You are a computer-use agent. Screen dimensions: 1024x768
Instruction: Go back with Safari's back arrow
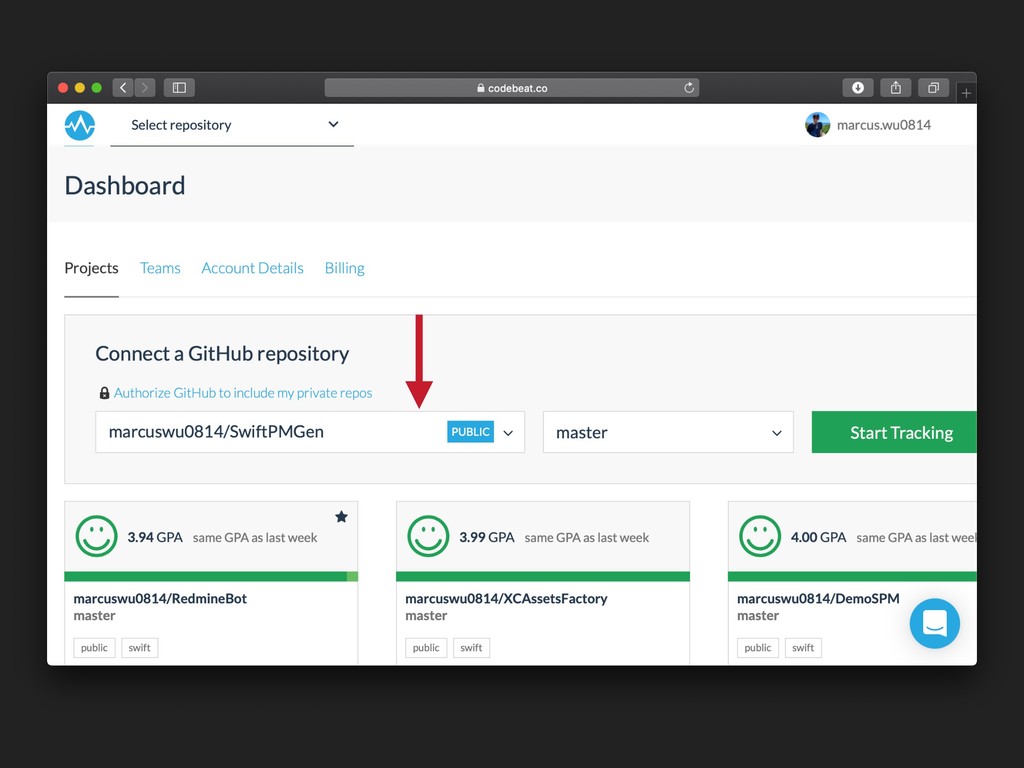123,88
